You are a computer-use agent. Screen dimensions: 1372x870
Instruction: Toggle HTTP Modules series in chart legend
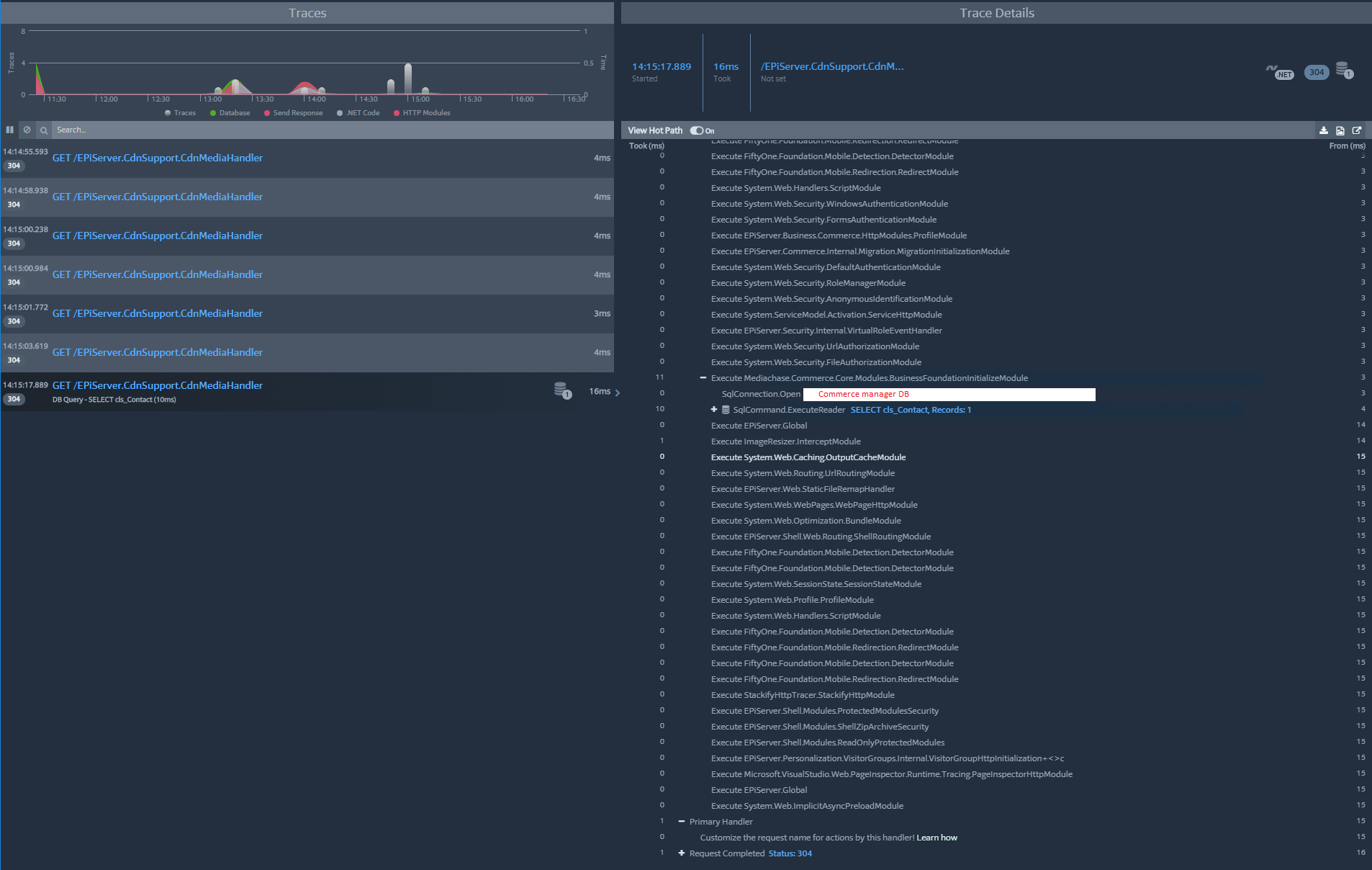(422, 113)
